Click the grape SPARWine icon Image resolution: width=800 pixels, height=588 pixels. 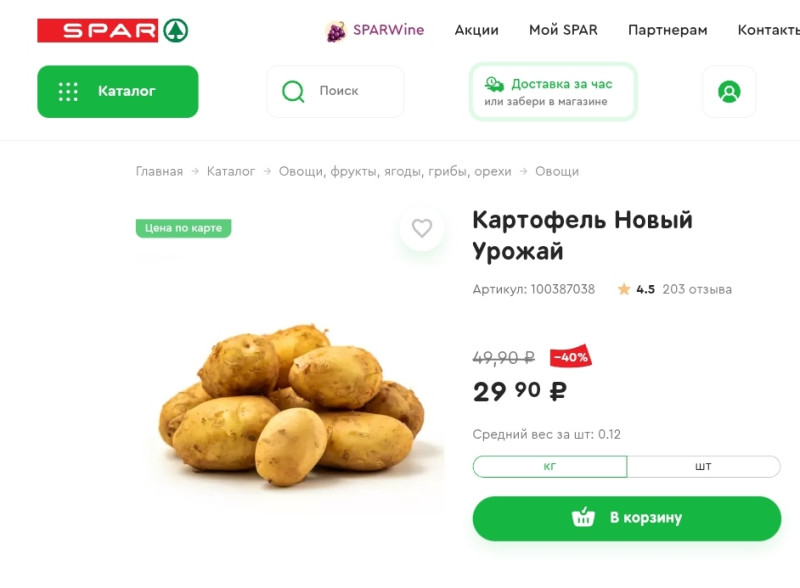click(336, 32)
